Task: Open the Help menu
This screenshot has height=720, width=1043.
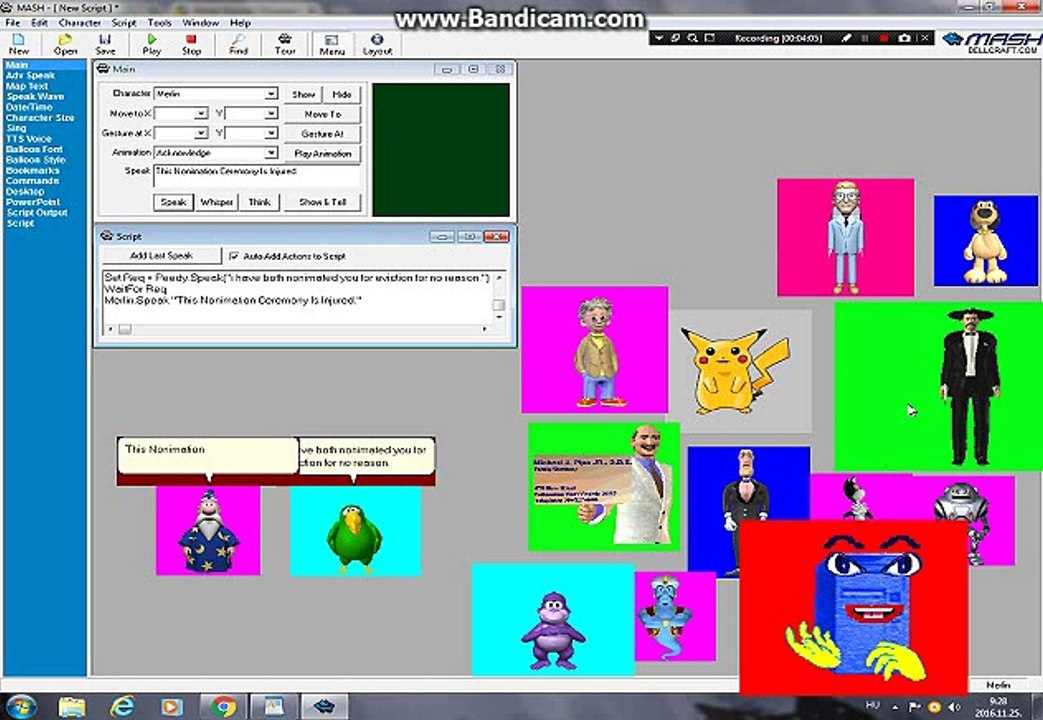Action: 240,23
